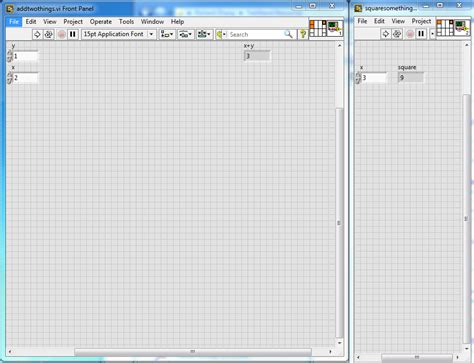Open the Operate menu
The width and height of the screenshot is (474, 363).
pyautogui.click(x=101, y=22)
